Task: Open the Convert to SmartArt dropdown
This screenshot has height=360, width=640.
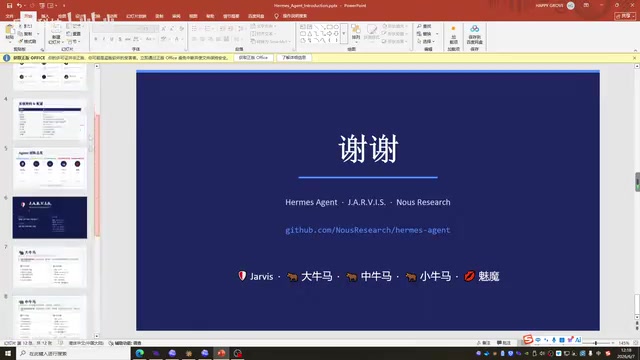Action: click(271, 42)
